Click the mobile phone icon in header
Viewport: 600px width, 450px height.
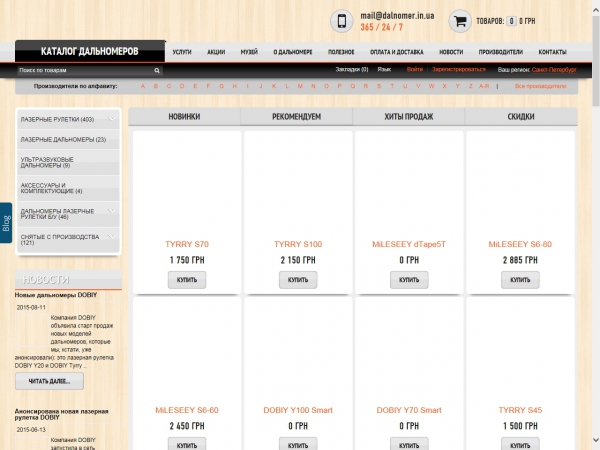pyautogui.click(x=341, y=21)
